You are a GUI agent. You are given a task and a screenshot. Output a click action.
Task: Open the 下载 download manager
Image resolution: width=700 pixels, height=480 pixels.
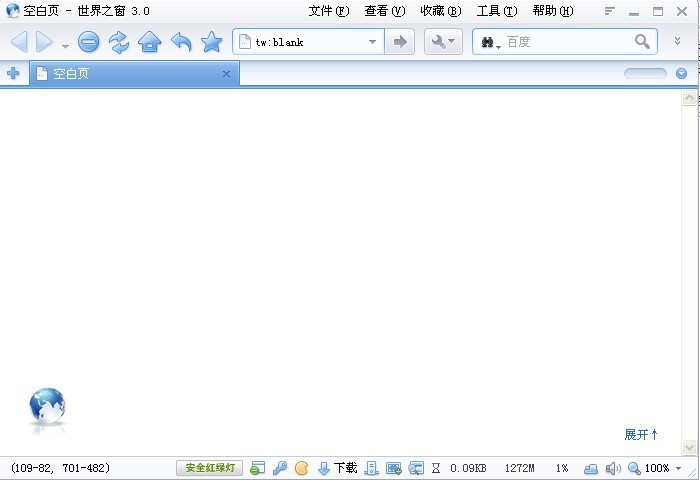[x=338, y=468]
